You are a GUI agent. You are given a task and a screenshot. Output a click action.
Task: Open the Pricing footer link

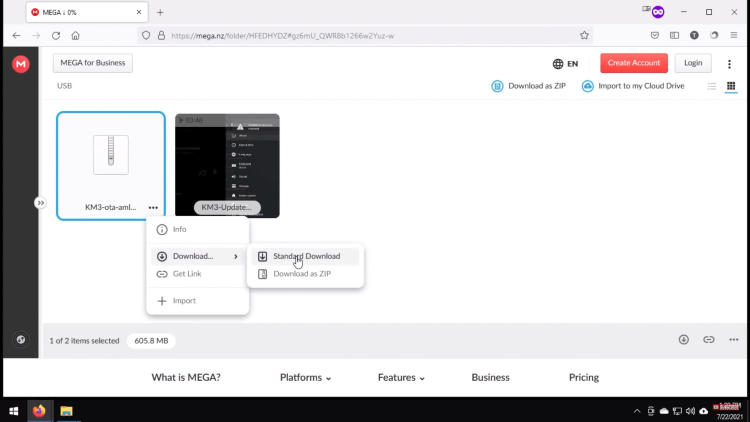pyautogui.click(x=584, y=378)
